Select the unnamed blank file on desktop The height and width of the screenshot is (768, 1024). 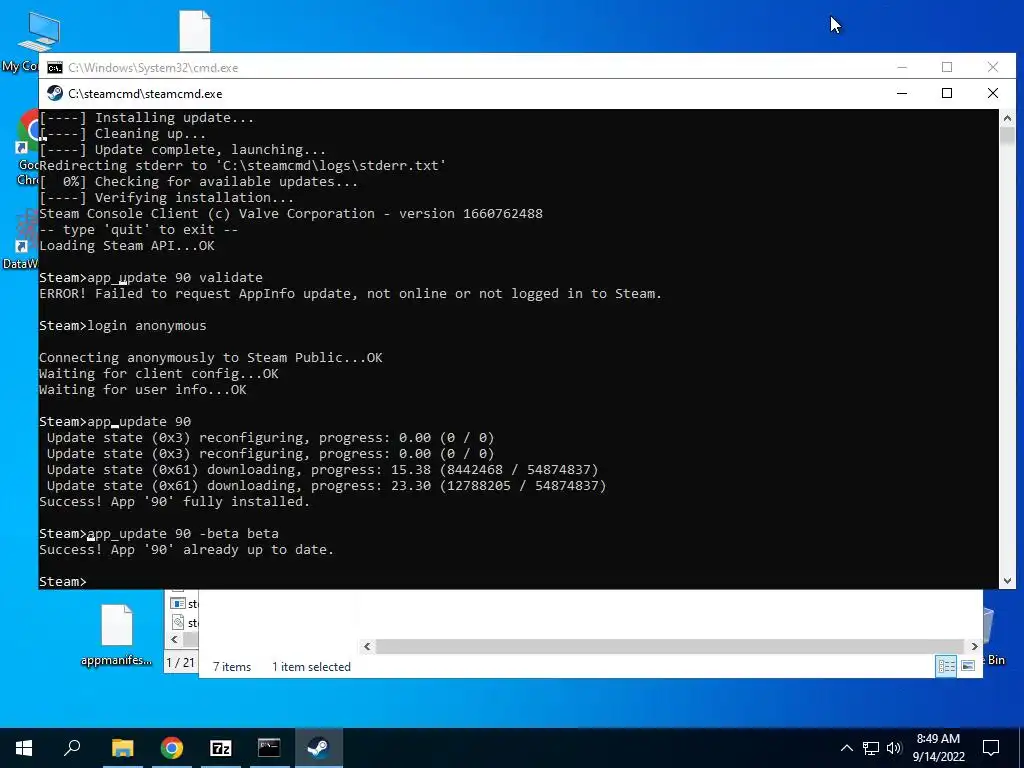click(195, 30)
